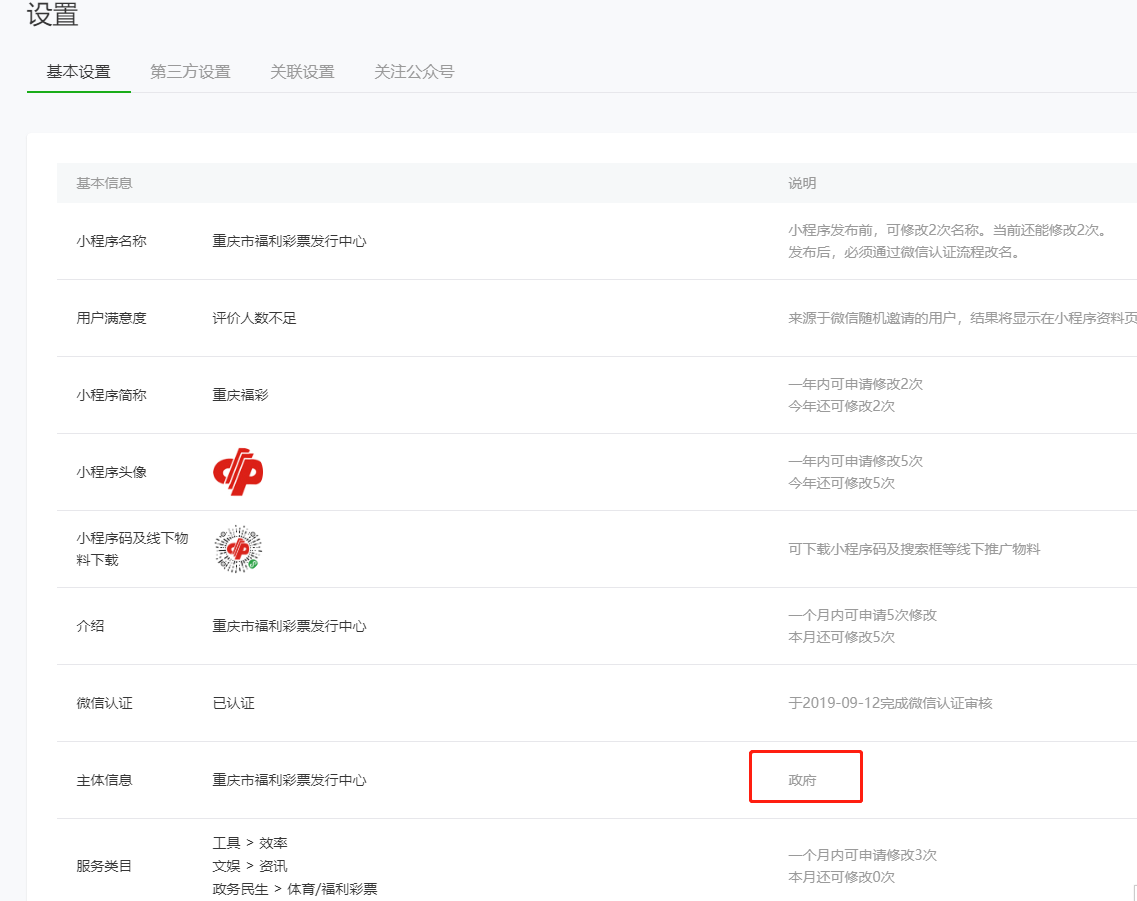Click the 已认证 status text
The image size is (1137, 901).
tap(233, 703)
